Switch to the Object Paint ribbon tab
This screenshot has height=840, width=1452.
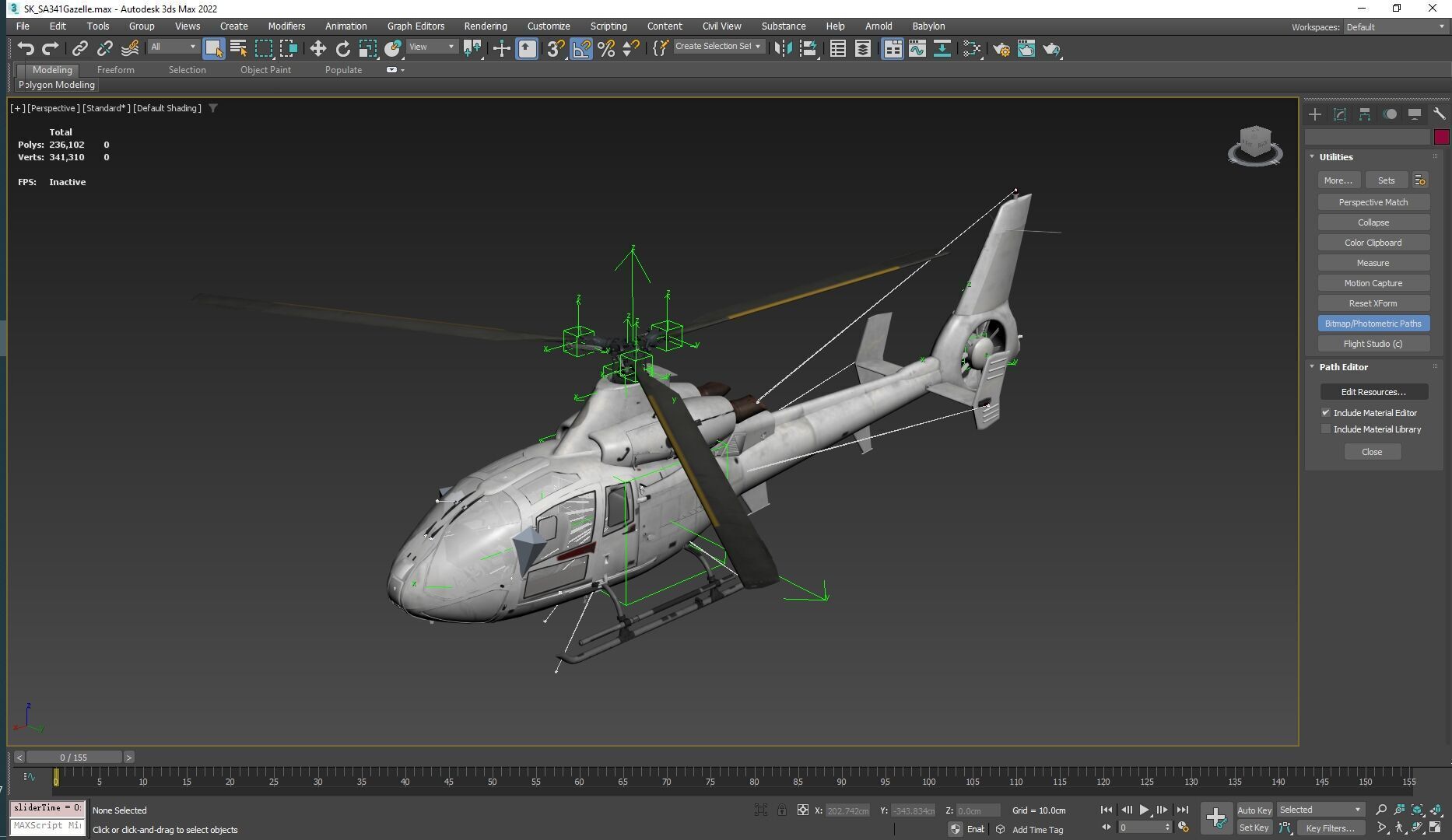[265, 70]
